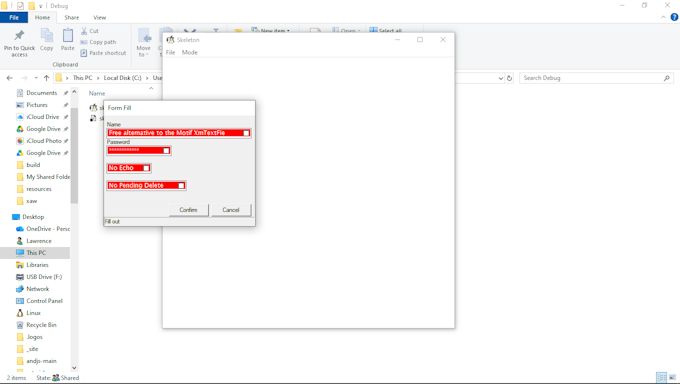This screenshot has width=680, height=384.
Task: Click the USB Drive (F:) icon
Action: click(20, 277)
